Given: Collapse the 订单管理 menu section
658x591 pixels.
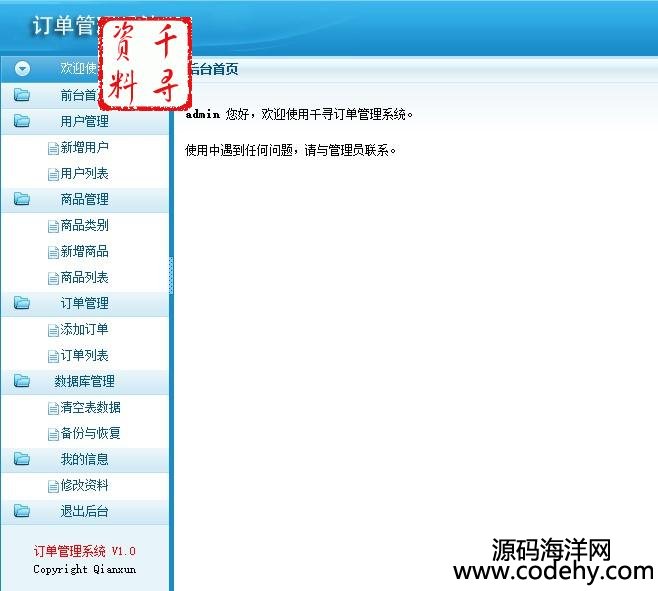Looking at the screenshot, I should (x=84, y=304).
